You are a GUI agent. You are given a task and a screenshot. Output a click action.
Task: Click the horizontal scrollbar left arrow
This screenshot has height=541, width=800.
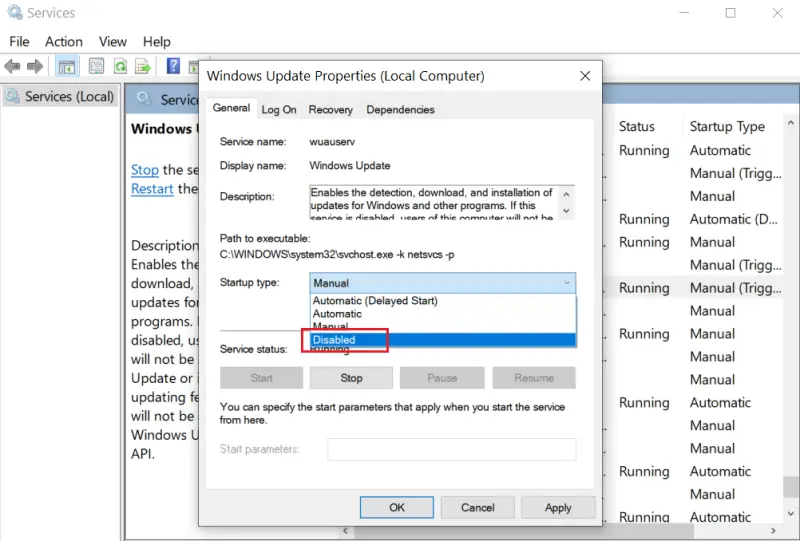[345, 531]
